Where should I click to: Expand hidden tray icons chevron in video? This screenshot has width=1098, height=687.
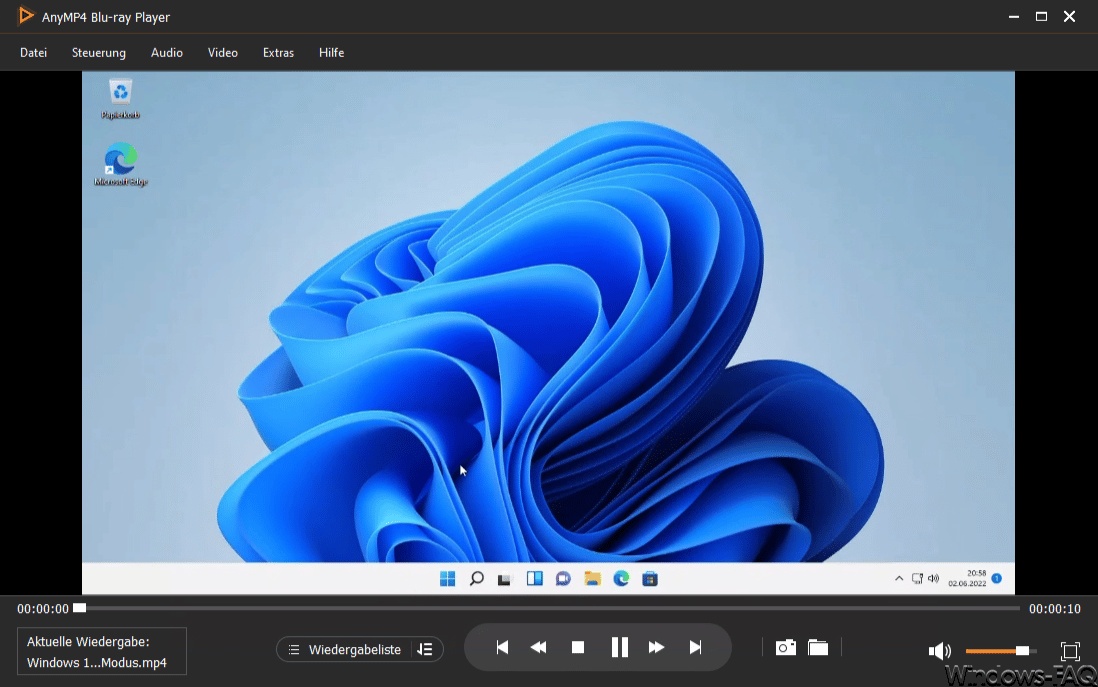tap(899, 578)
